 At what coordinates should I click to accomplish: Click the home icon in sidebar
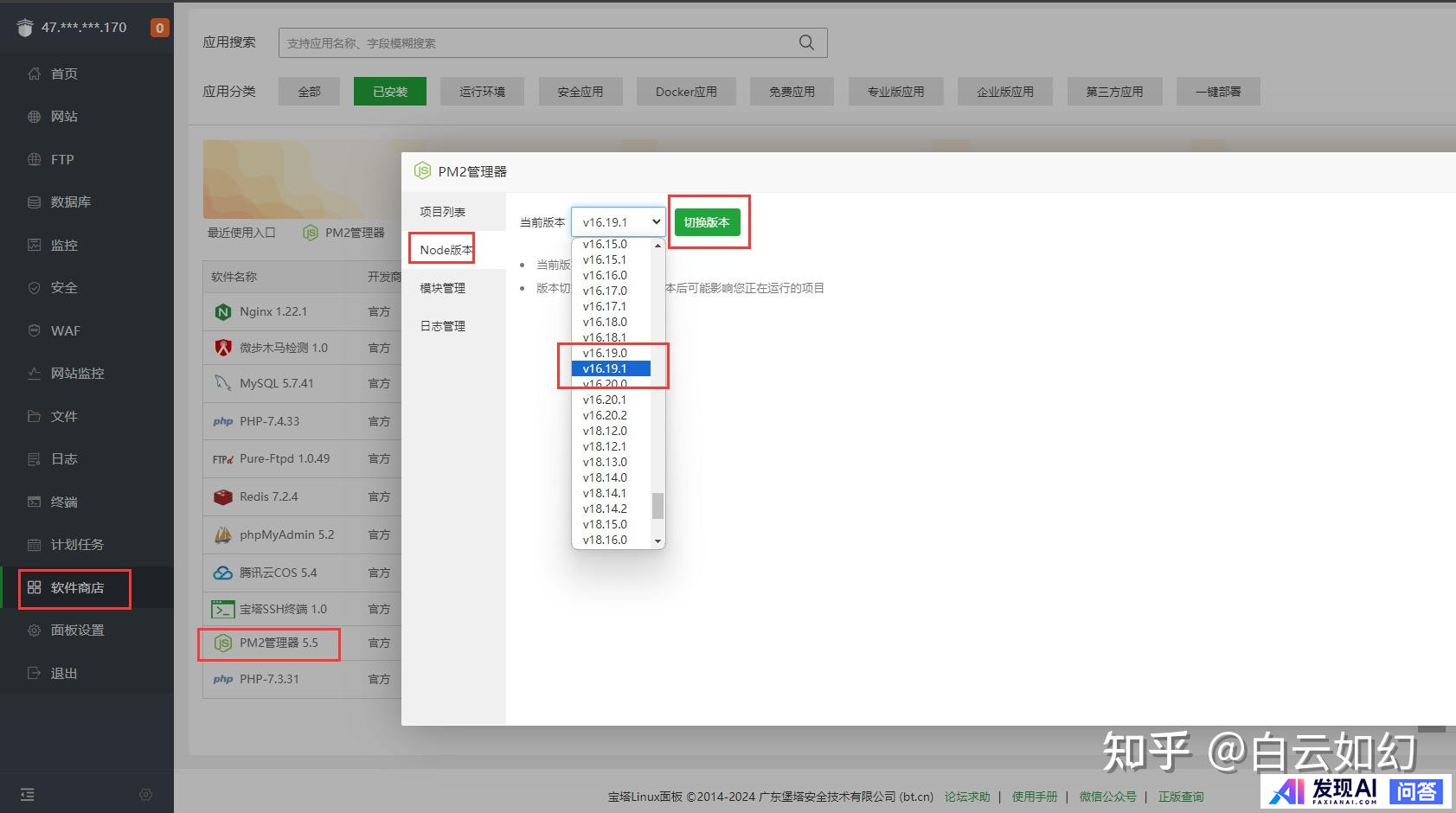click(x=34, y=74)
